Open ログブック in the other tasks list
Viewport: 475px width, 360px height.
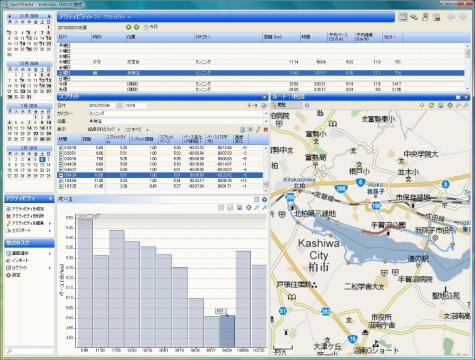point(17,268)
